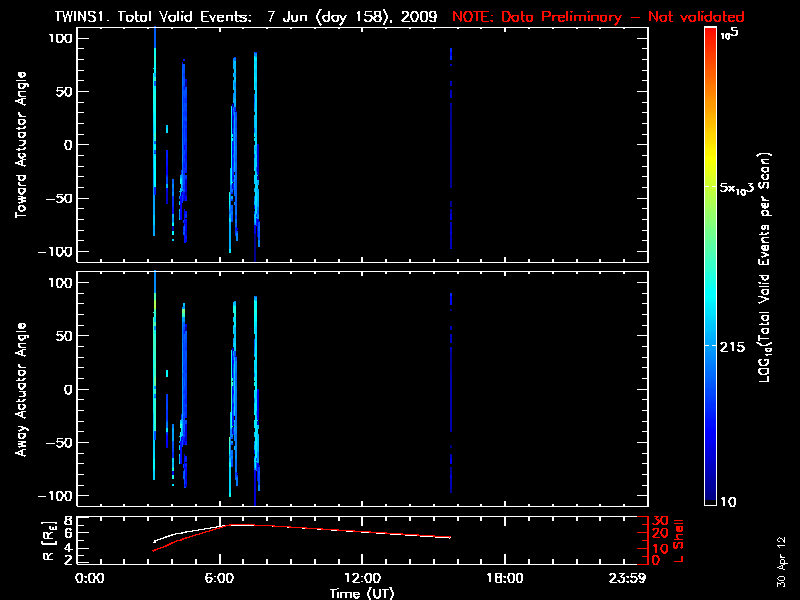This screenshot has height=600, width=800.
Task: Select the 'NOTE: Data Preliminary' red warning text
Action: click(598, 17)
